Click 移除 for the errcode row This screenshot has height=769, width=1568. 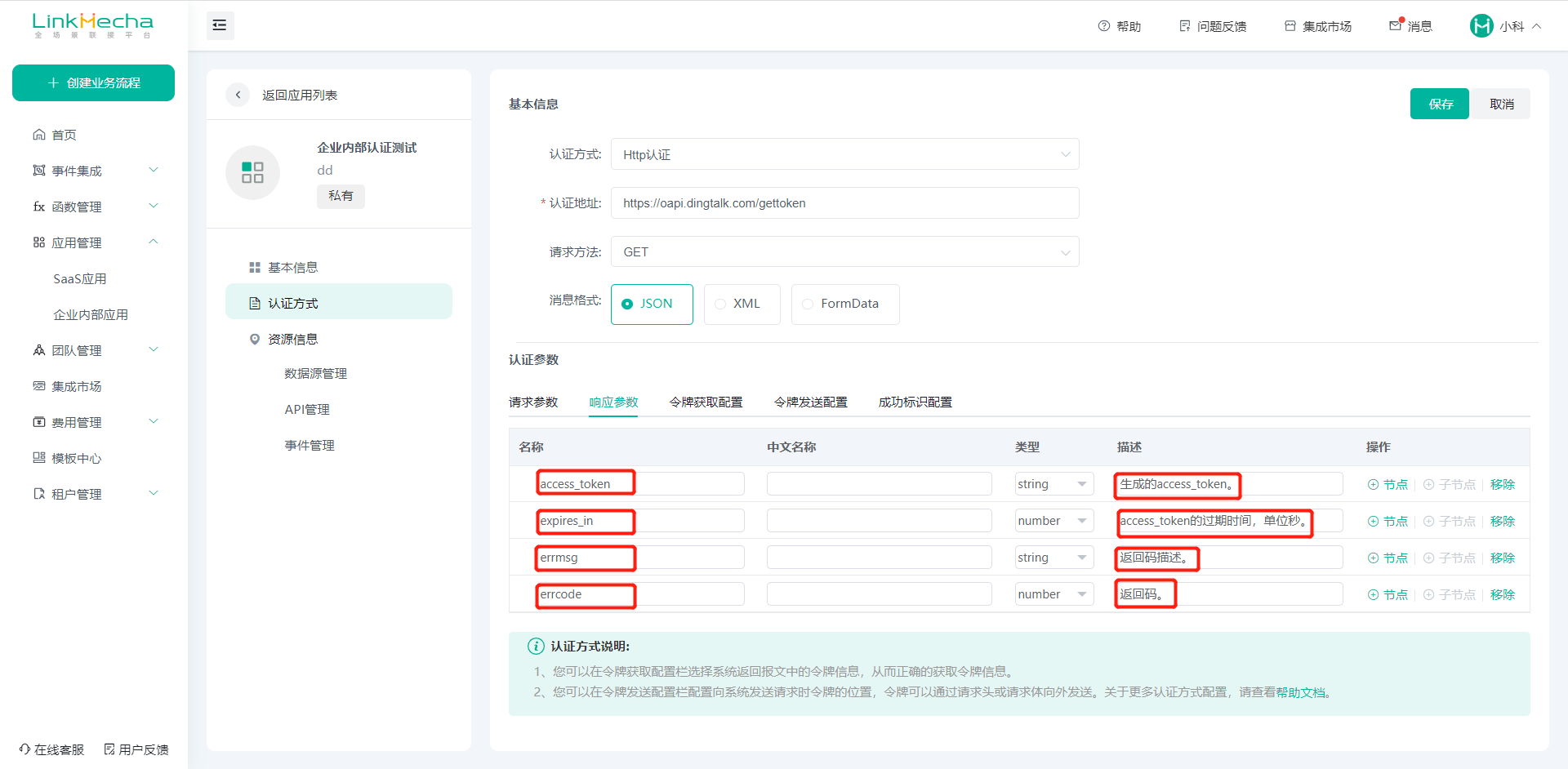1502,595
